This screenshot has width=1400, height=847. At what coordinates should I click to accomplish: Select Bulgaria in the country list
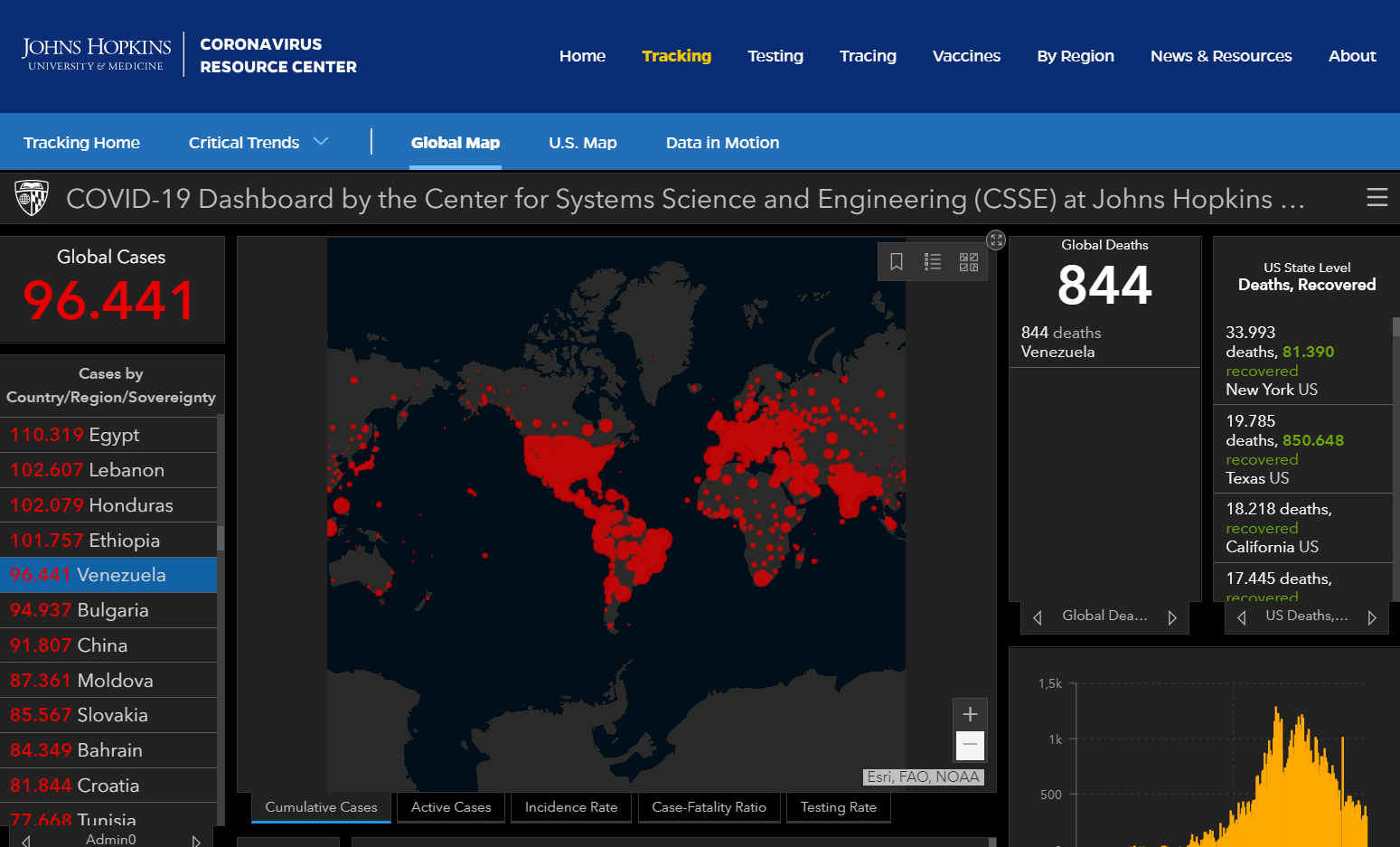point(108,610)
